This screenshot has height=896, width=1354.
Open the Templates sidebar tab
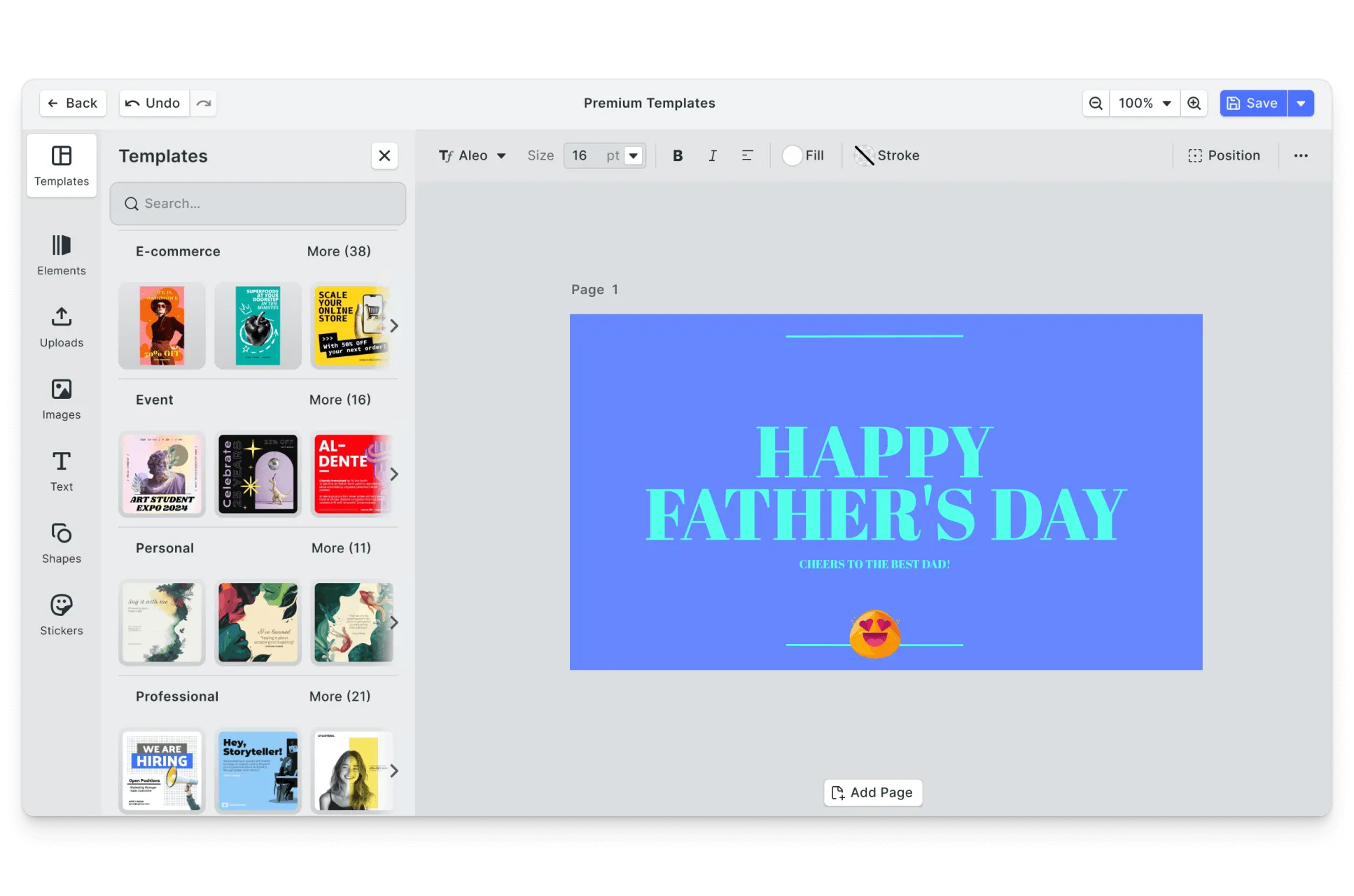tap(62, 166)
